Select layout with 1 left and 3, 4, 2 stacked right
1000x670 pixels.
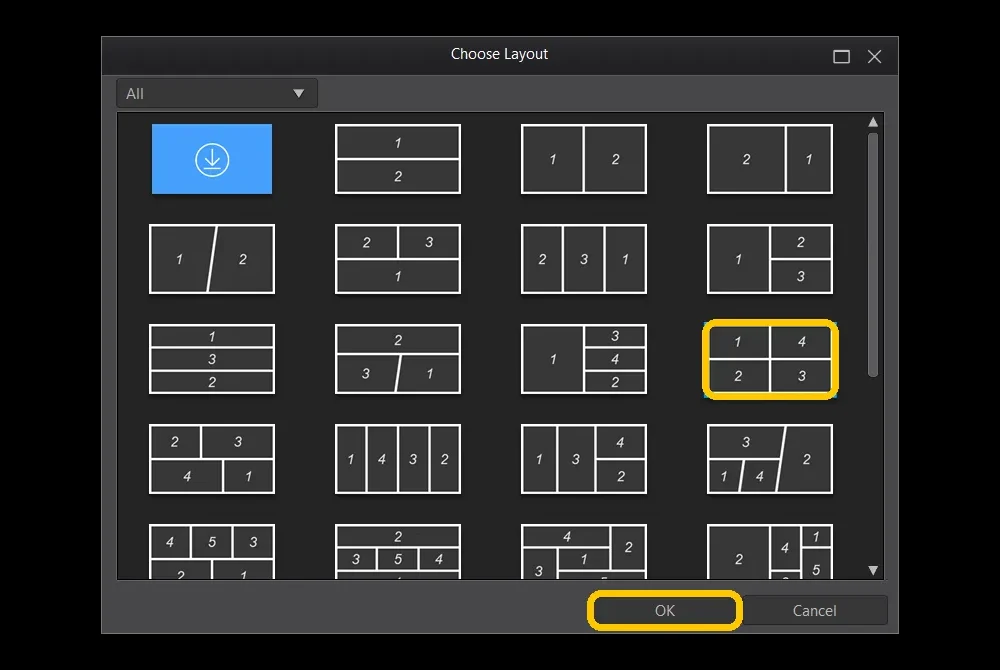click(x=584, y=359)
